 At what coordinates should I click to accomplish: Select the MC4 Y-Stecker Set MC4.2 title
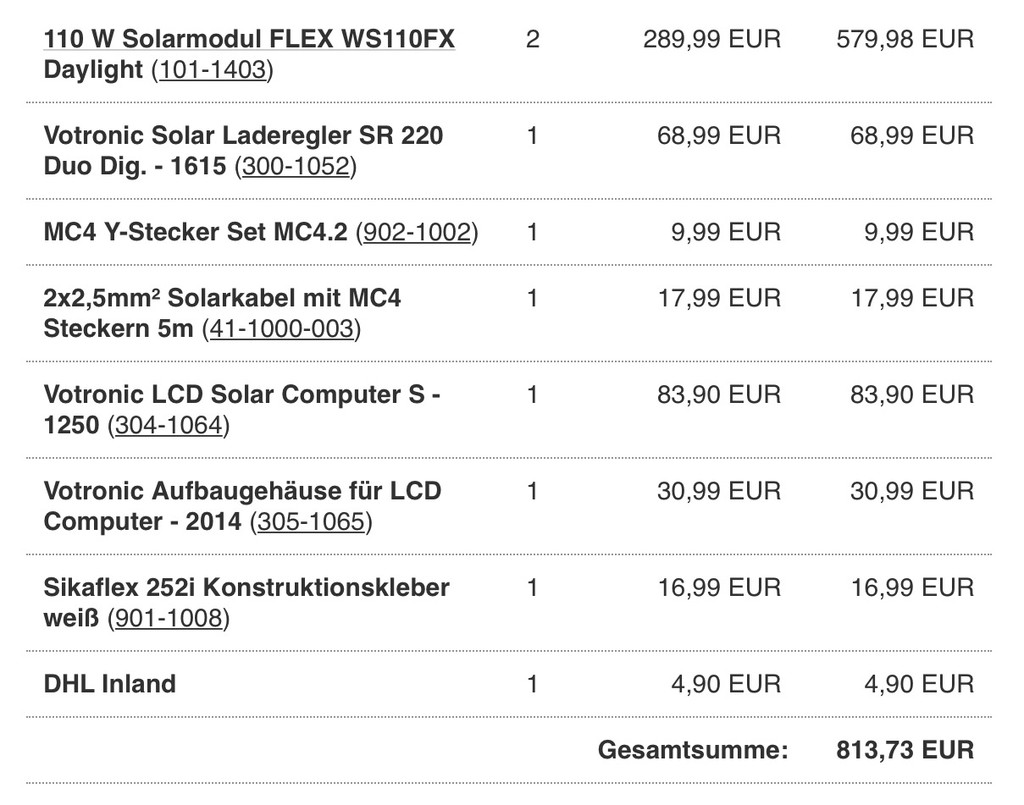point(195,232)
